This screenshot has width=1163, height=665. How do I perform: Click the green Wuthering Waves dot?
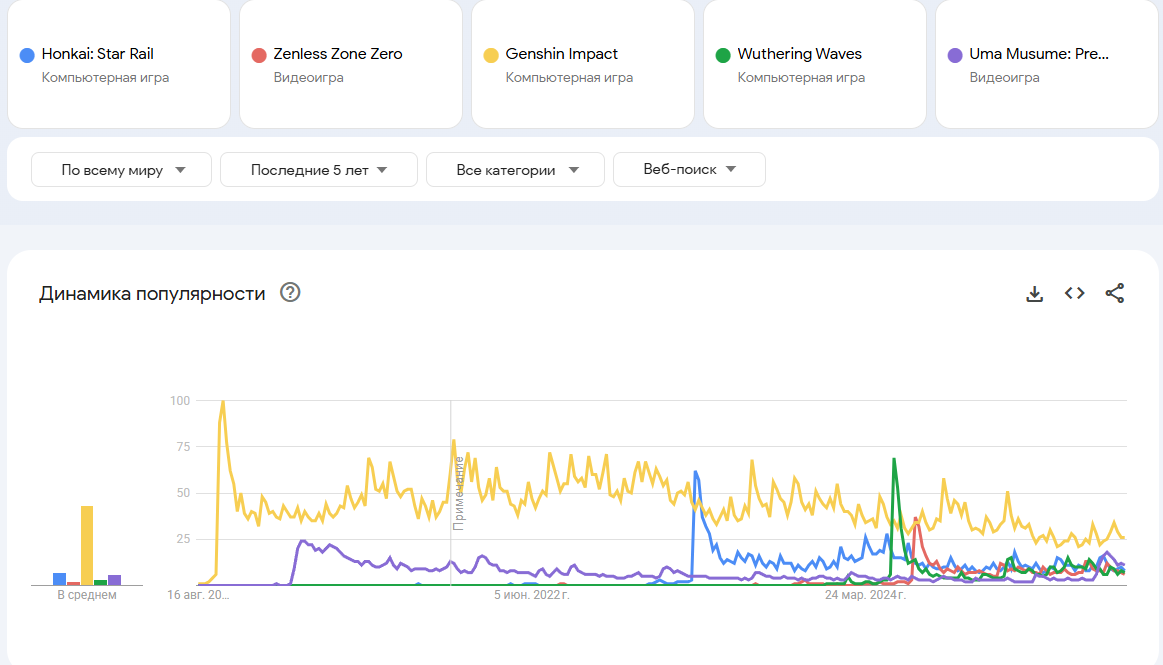[x=723, y=55]
